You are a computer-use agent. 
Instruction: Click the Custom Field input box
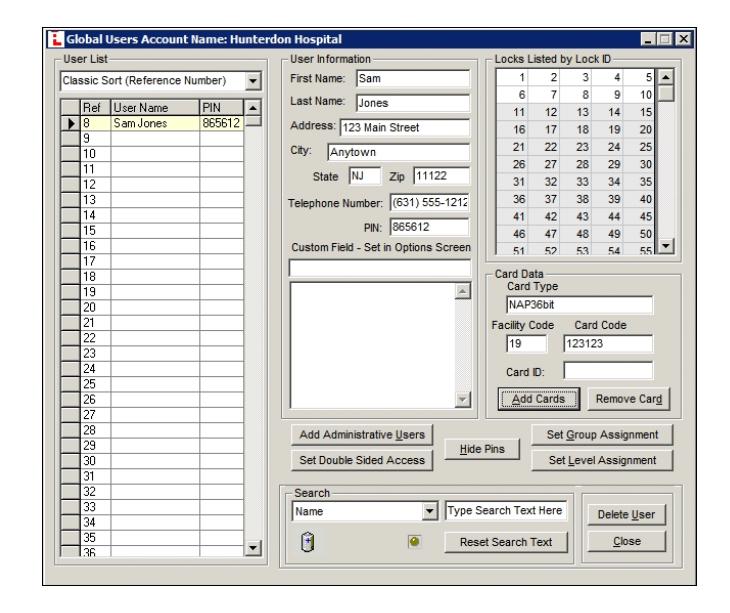pyautogui.click(x=379, y=268)
